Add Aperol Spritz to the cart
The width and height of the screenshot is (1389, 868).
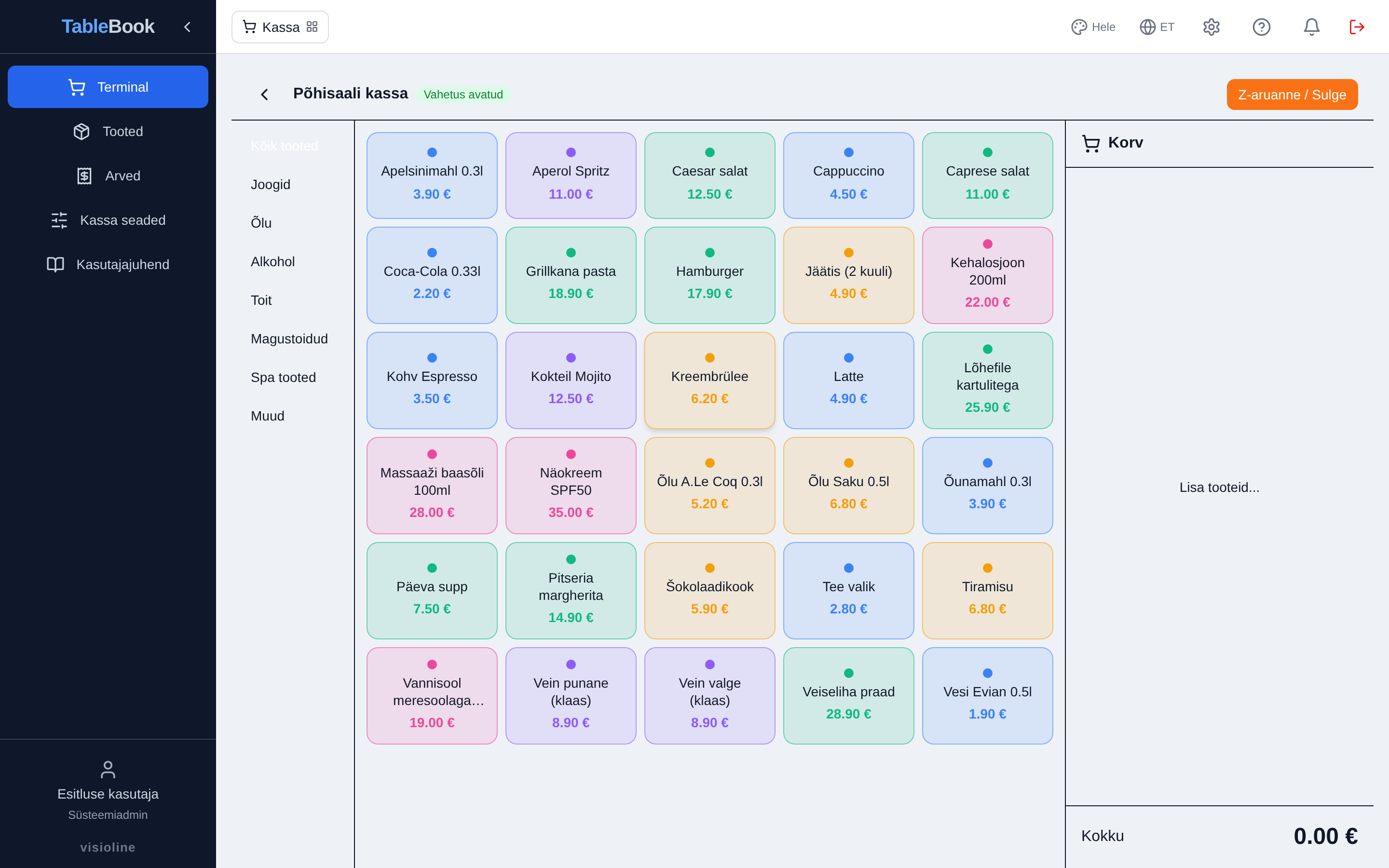point(571,175)
